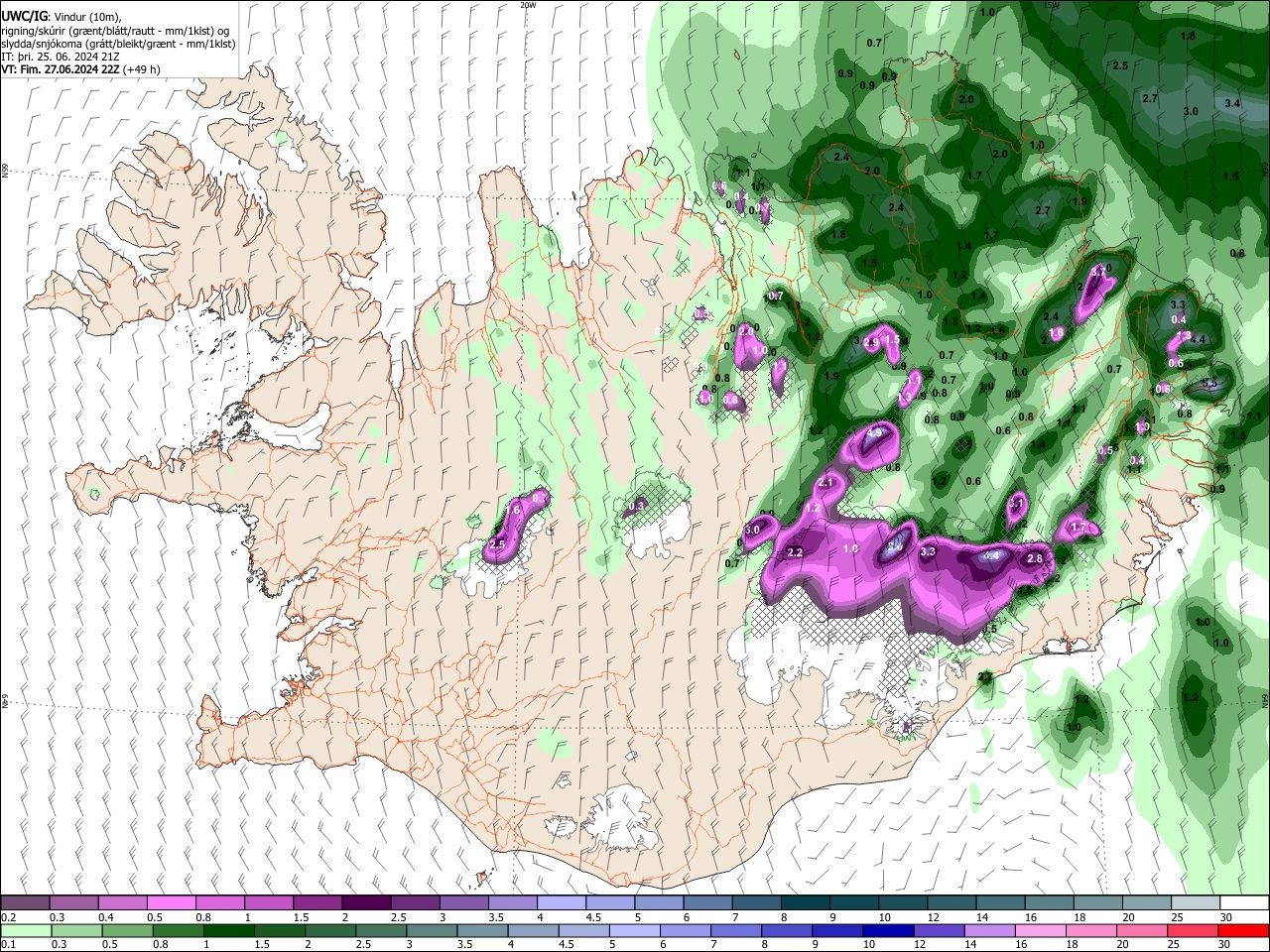The height and width of the screenshot is (952, 1270).
Task: Click the dark green lower swatch between 1 and 1.5
Action: (228, 931)
